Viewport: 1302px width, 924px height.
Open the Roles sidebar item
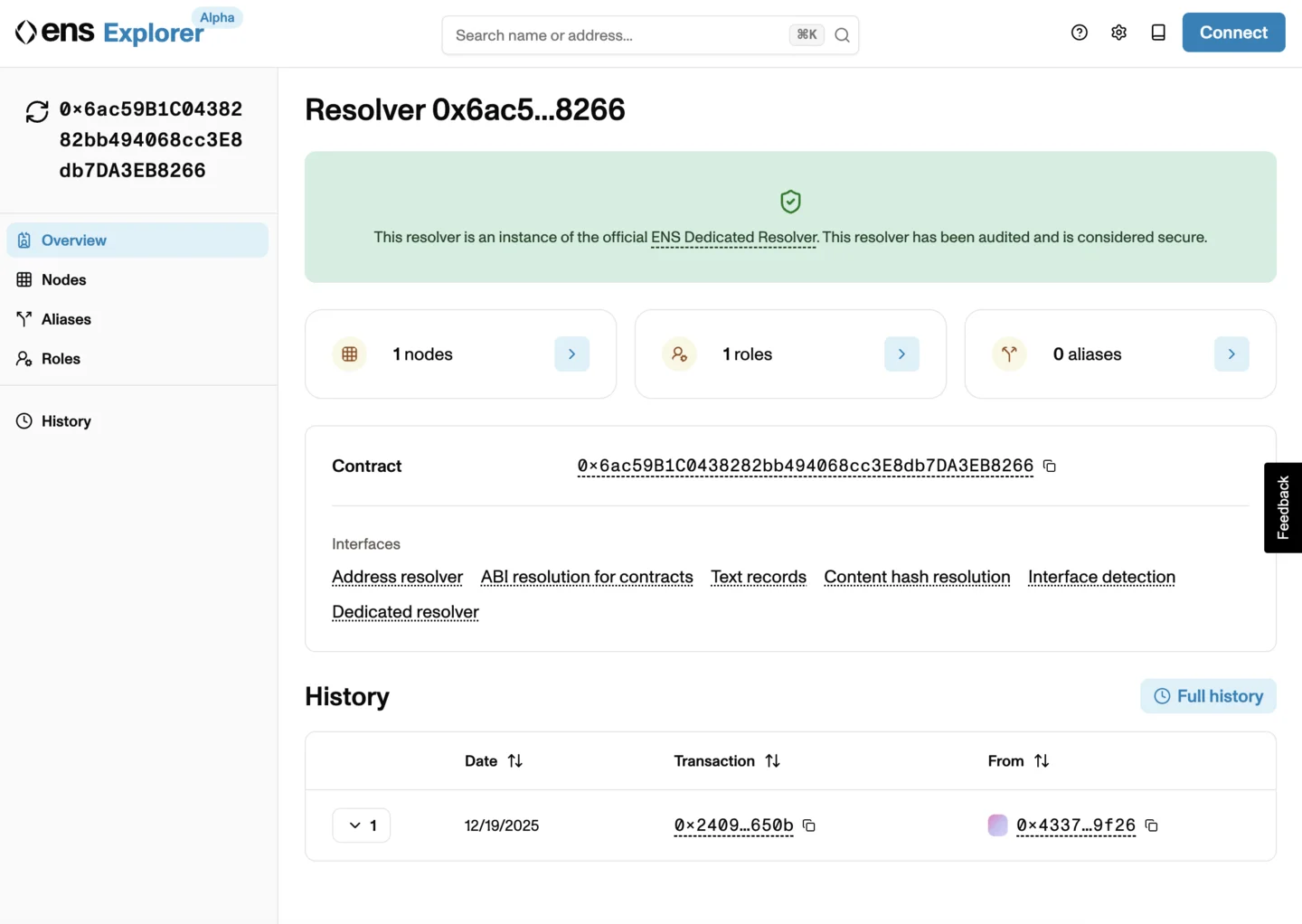(61, 358)
